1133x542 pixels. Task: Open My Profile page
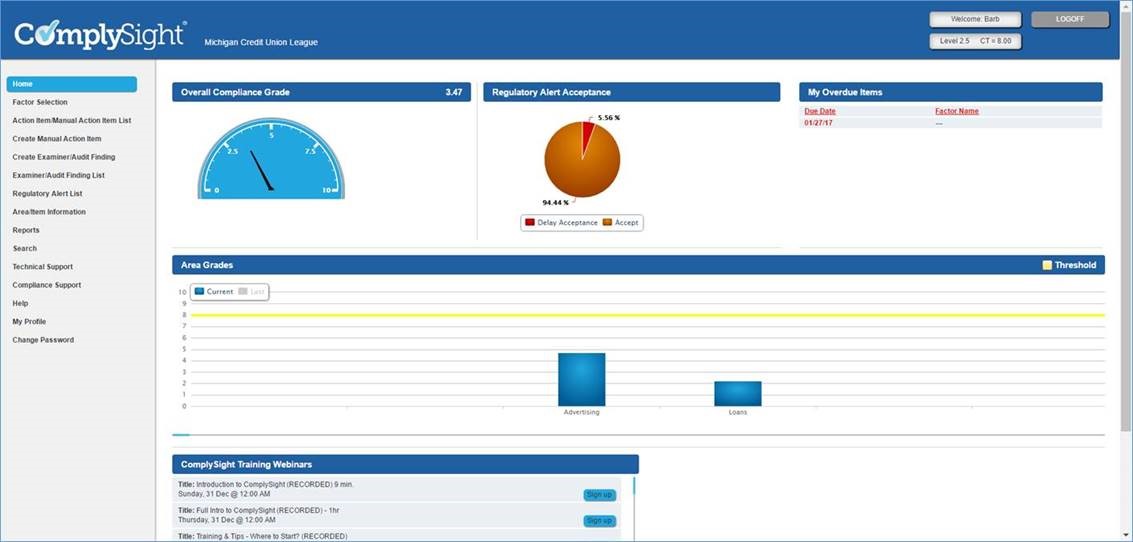click(29, 322)
